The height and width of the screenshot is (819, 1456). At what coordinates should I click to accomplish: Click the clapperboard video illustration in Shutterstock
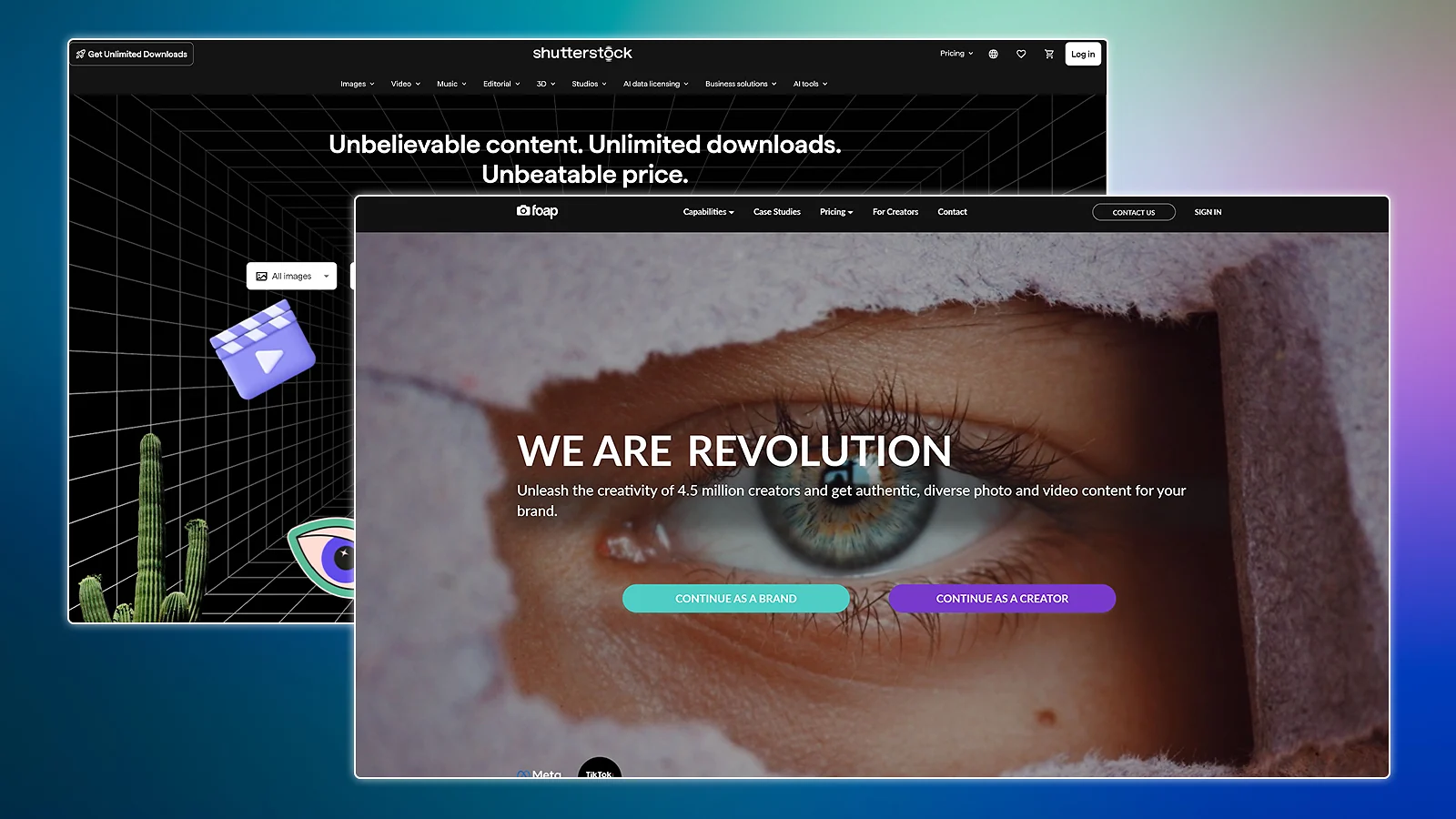pyautogui.click(x=263, y=351)
